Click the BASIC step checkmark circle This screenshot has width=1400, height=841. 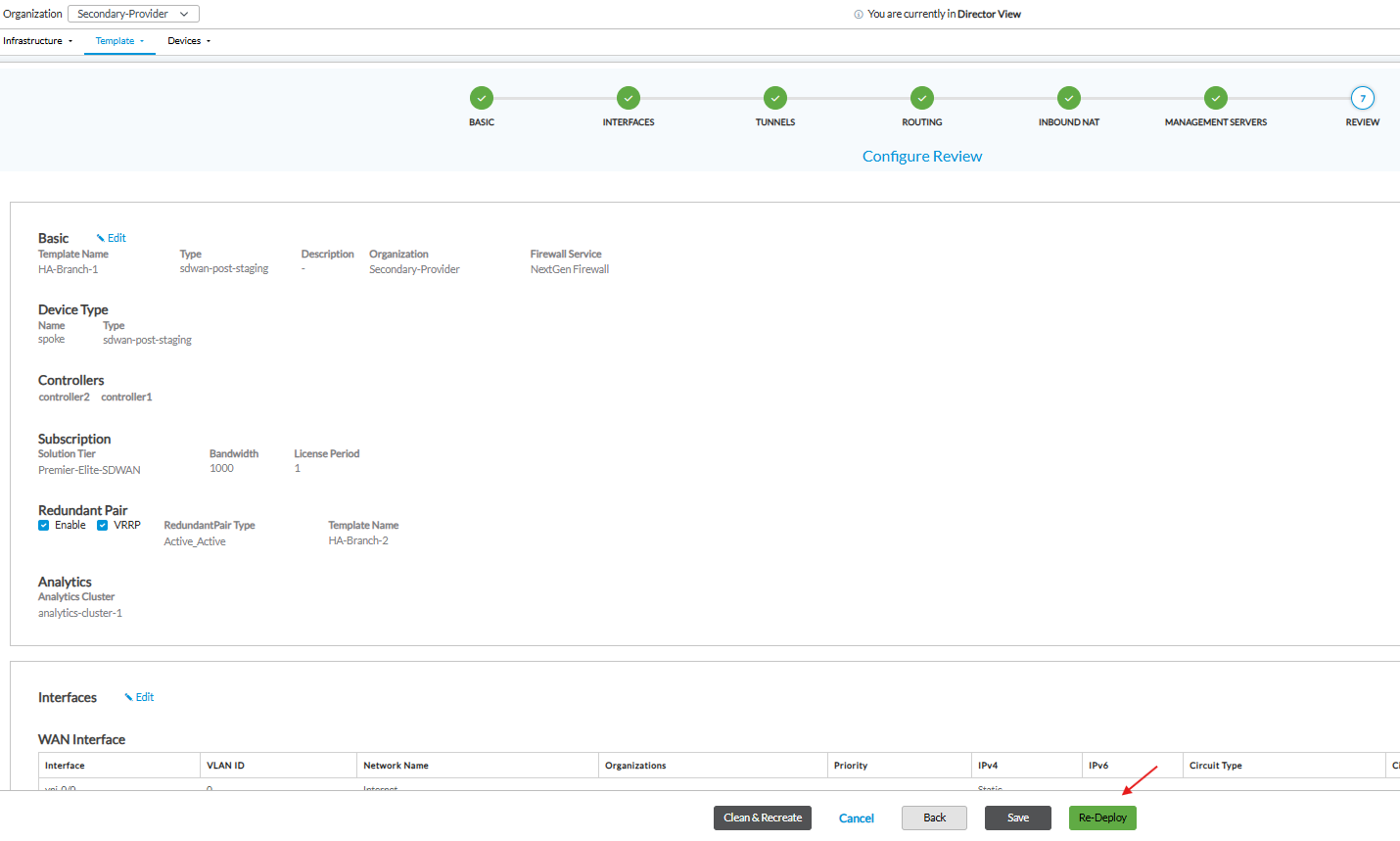point(482,98)
